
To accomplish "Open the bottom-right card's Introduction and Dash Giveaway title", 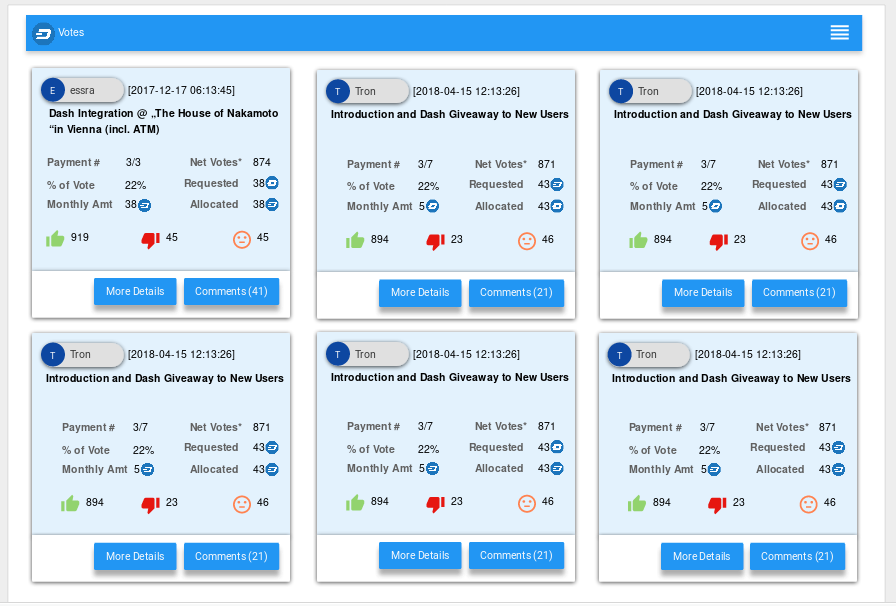I will pos(731,378).
